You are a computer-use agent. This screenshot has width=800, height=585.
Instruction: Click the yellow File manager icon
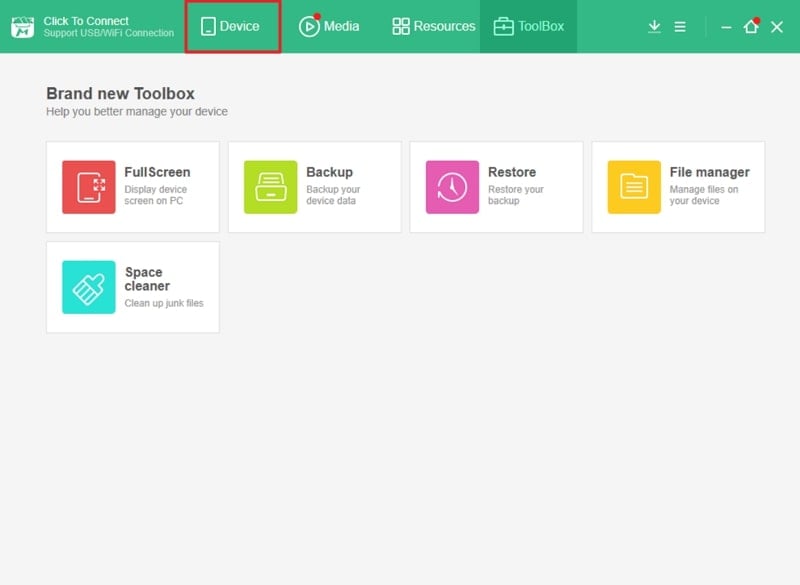[634, 187]
